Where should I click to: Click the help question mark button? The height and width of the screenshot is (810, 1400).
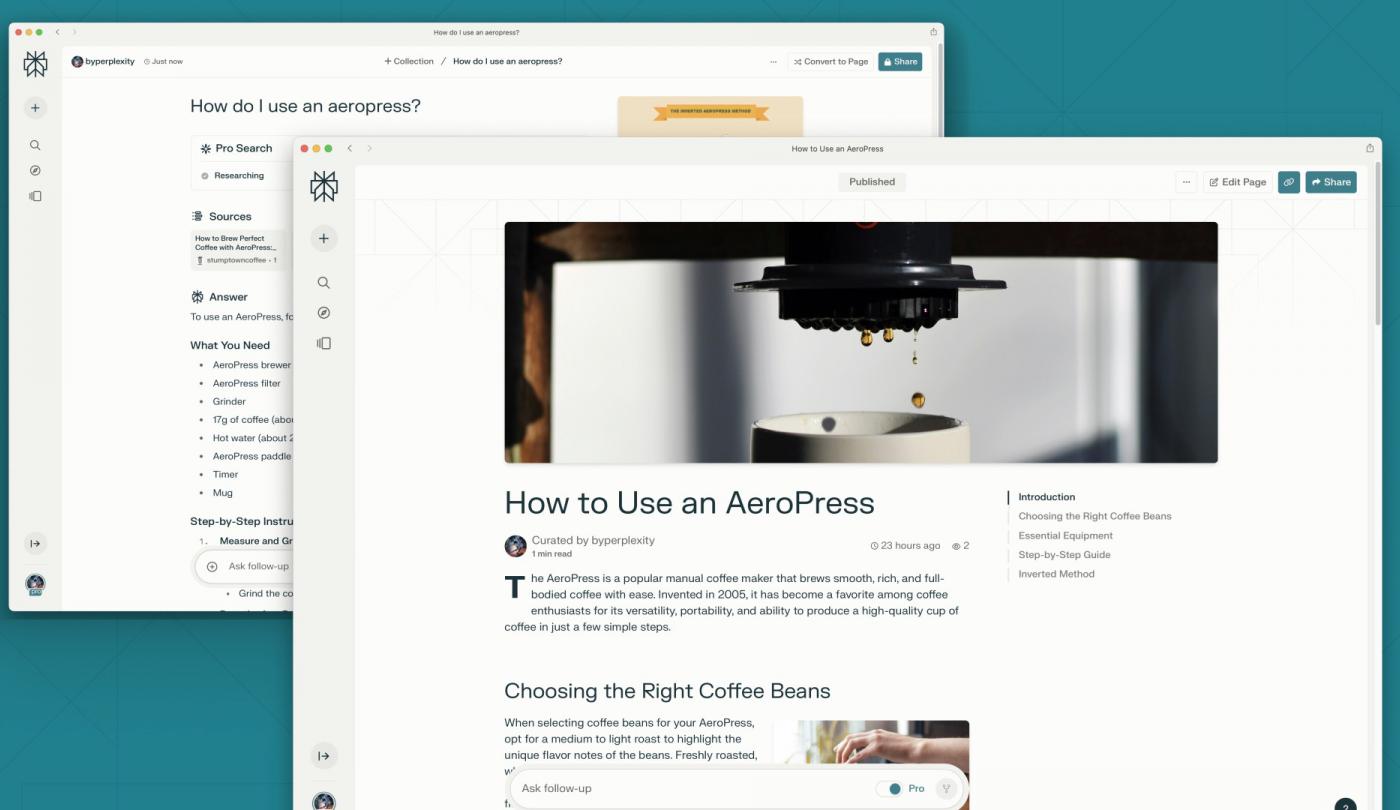tap(1346, 805)
